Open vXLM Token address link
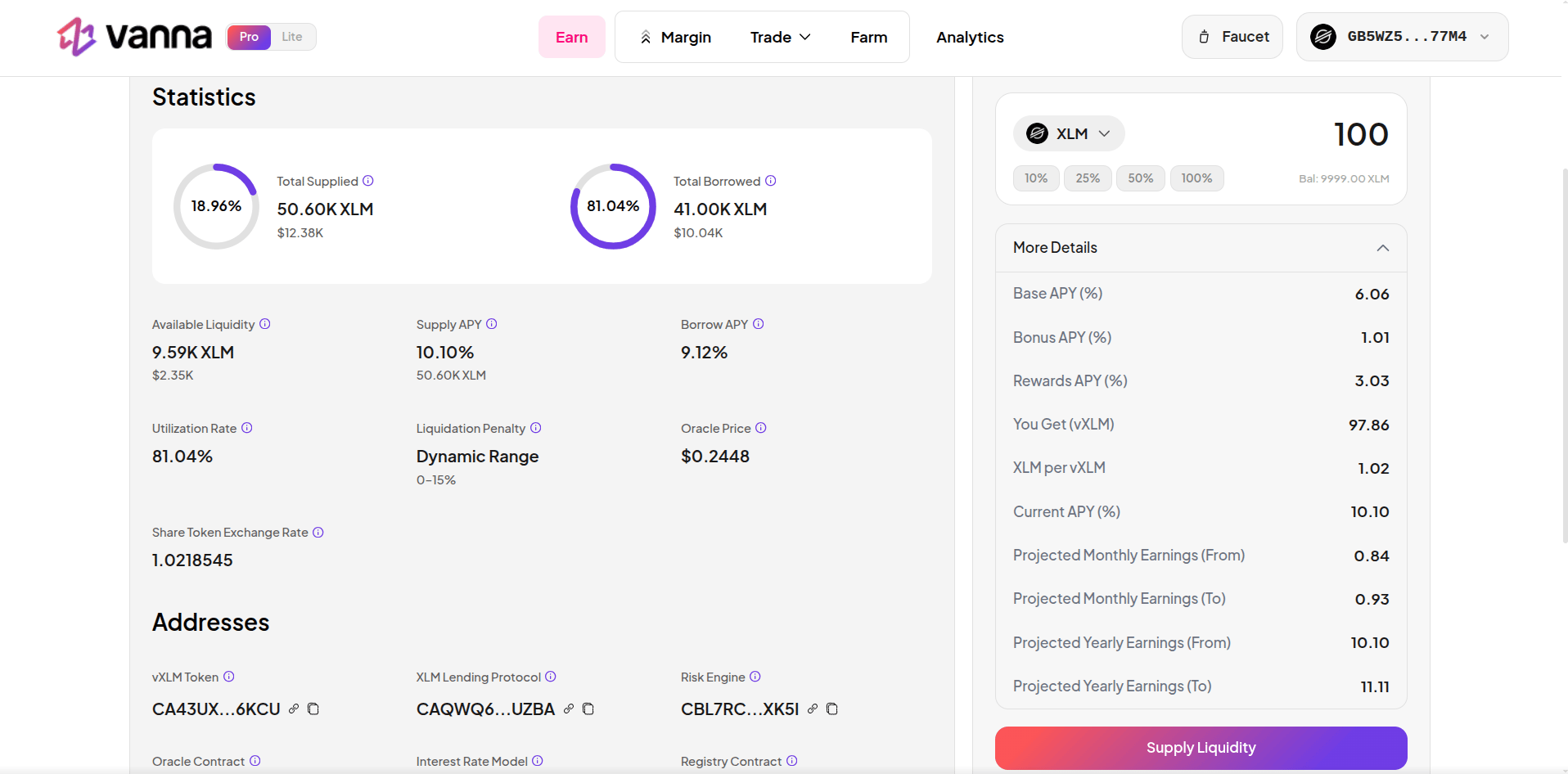The width and height of the screenshot is (1568, 774). coord(294,709)
